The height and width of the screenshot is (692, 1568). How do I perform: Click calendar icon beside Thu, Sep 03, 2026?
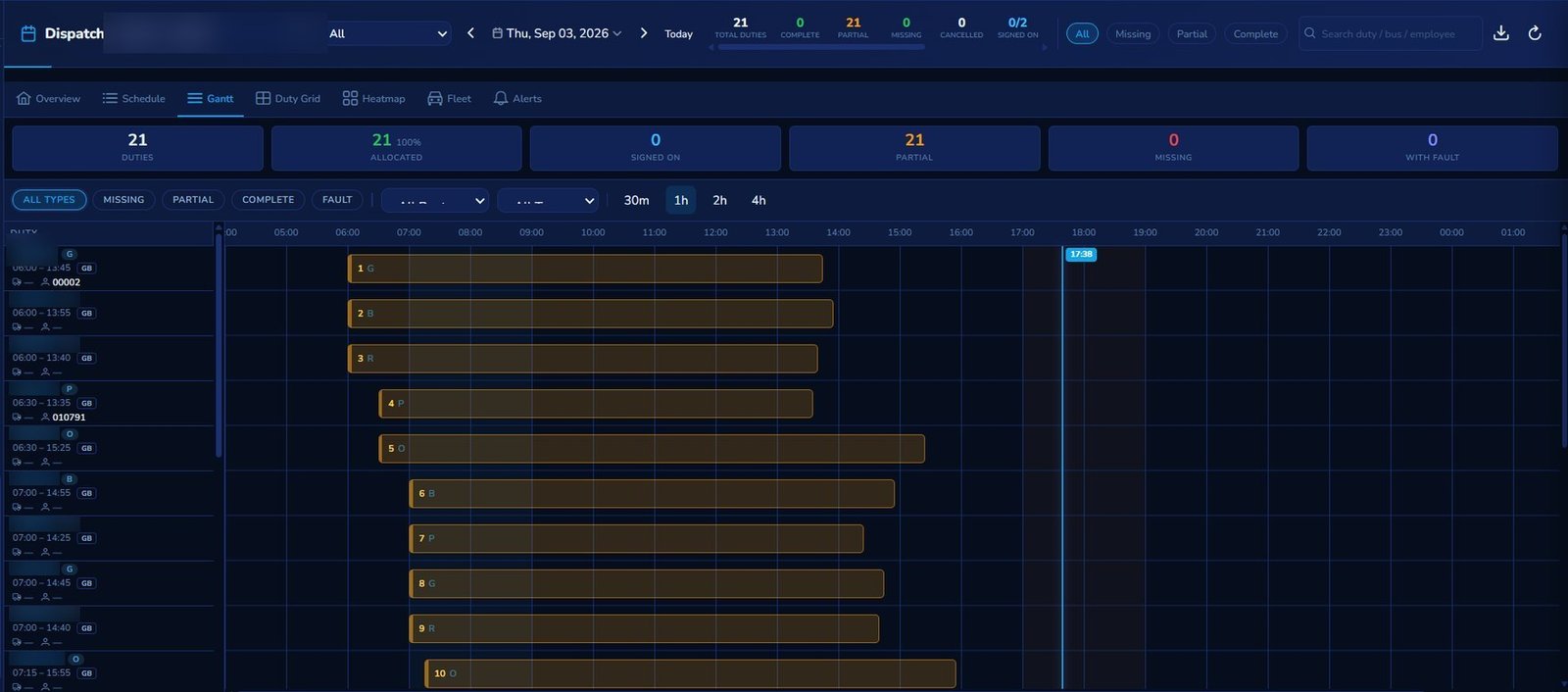[x=497, y=33]
